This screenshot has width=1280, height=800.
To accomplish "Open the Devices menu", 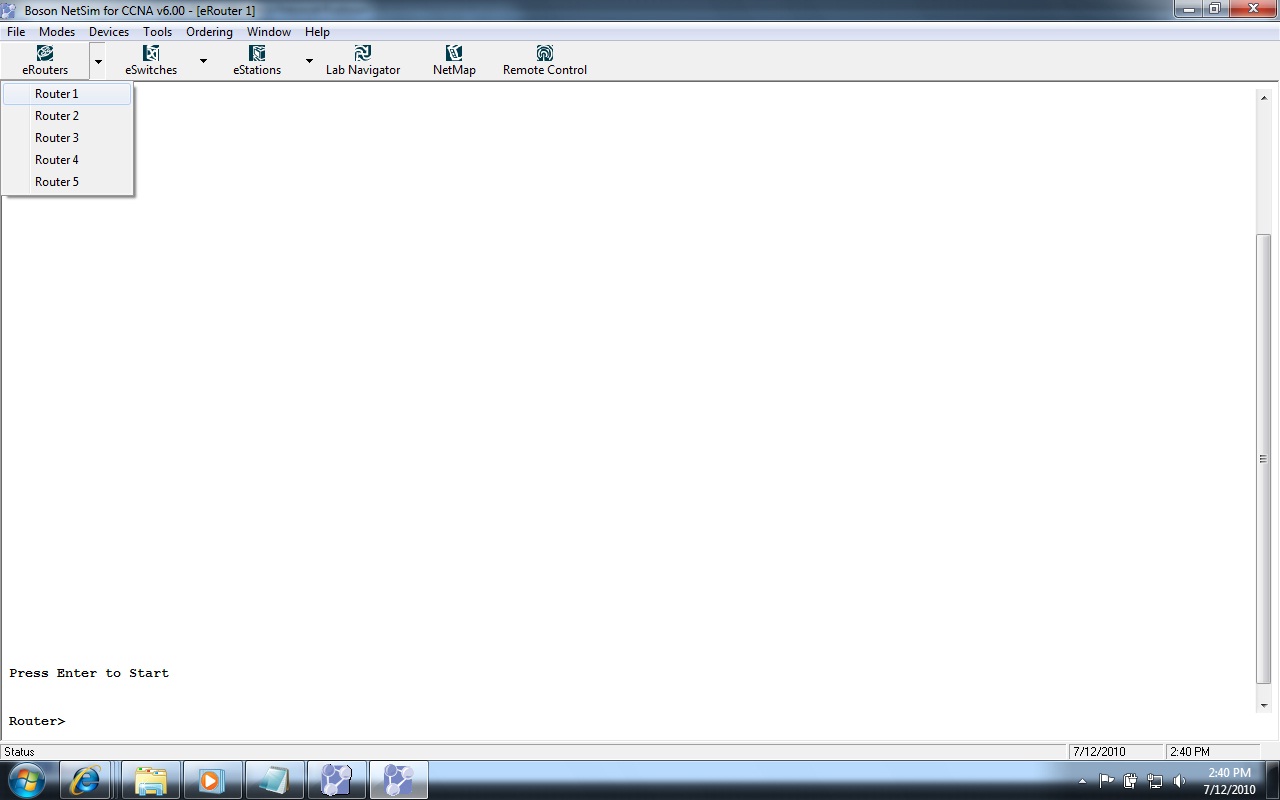I will (x=109, y=32).
